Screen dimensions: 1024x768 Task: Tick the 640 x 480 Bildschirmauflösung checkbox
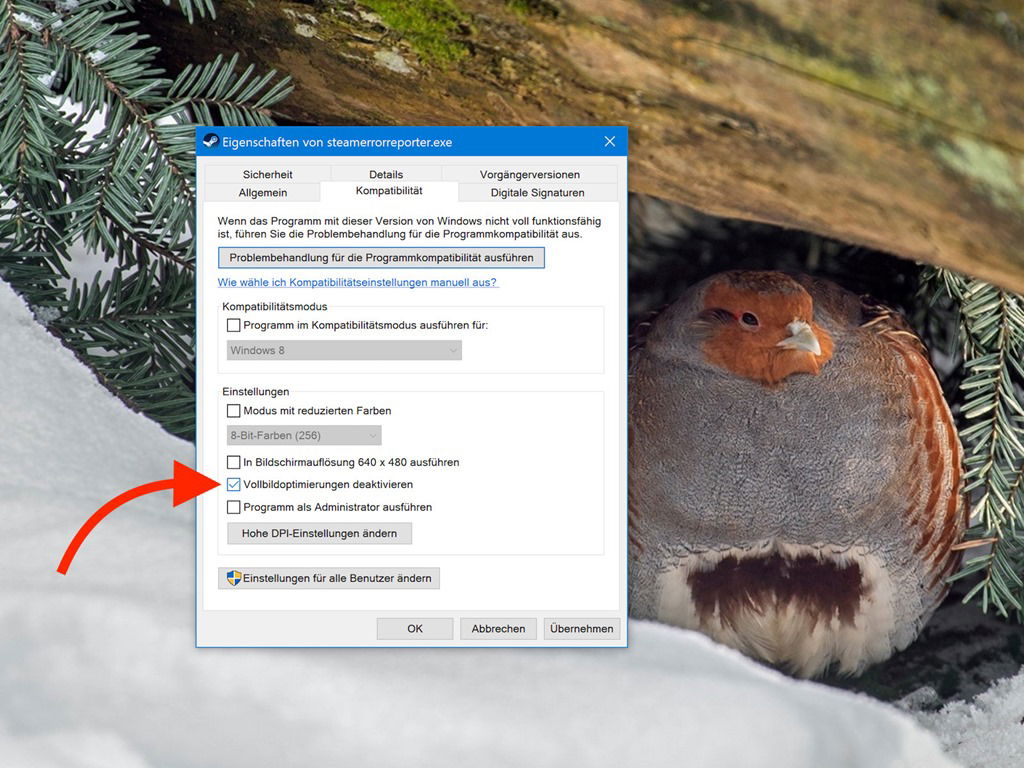(233, 462)
